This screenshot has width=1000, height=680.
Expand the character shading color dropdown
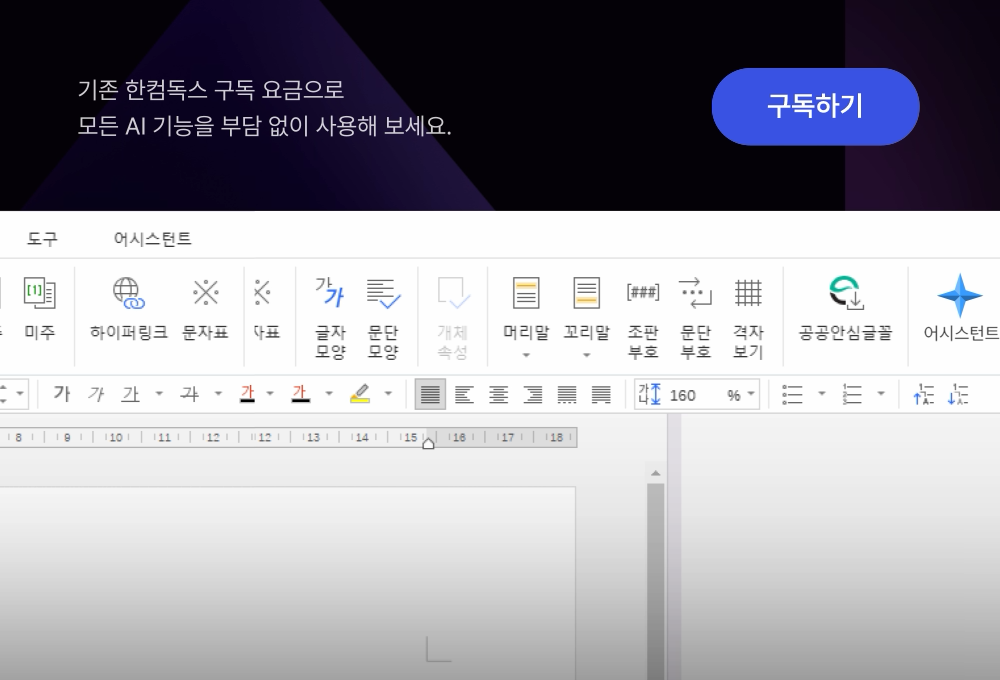point(329,394)
